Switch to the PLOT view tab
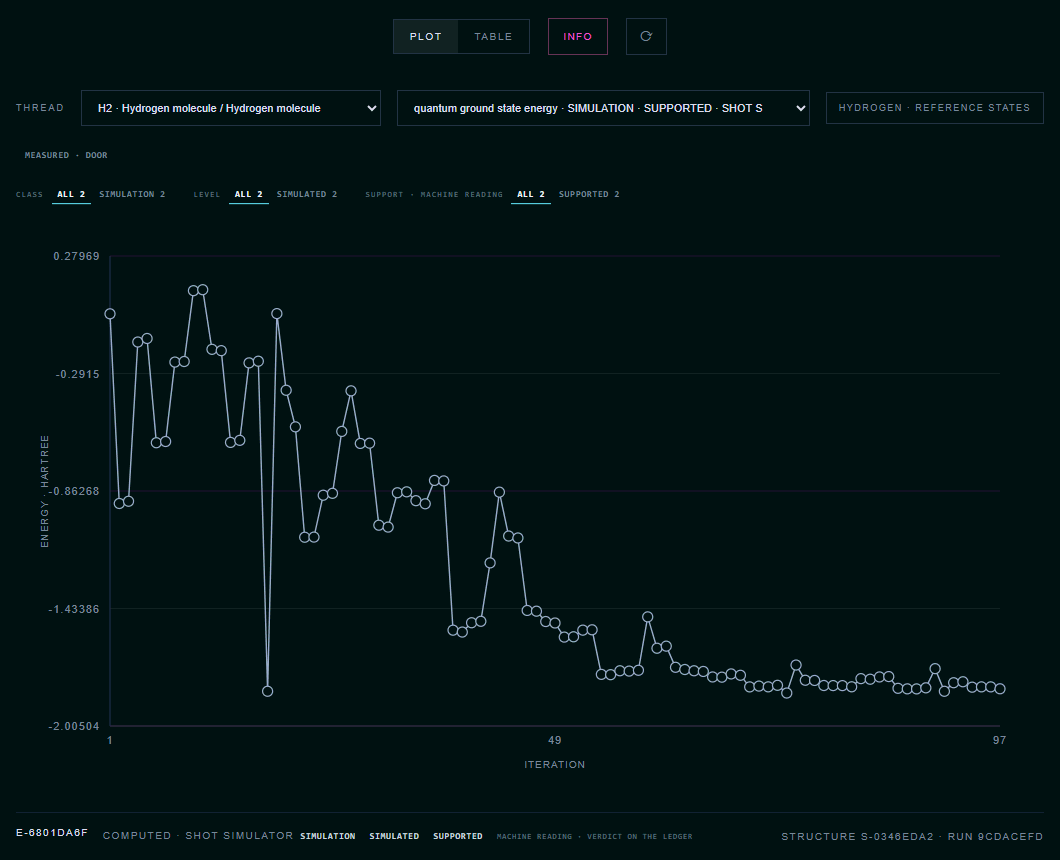The image size is (1060, 860). click(425, 37)
